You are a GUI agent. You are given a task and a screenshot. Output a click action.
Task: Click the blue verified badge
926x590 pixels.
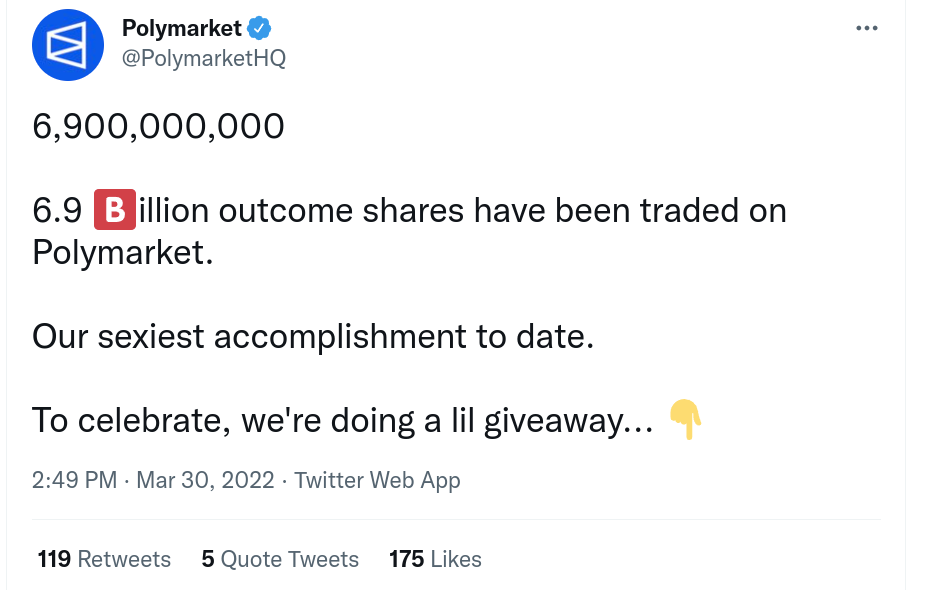pyautogui.click(x=259, y=29)
